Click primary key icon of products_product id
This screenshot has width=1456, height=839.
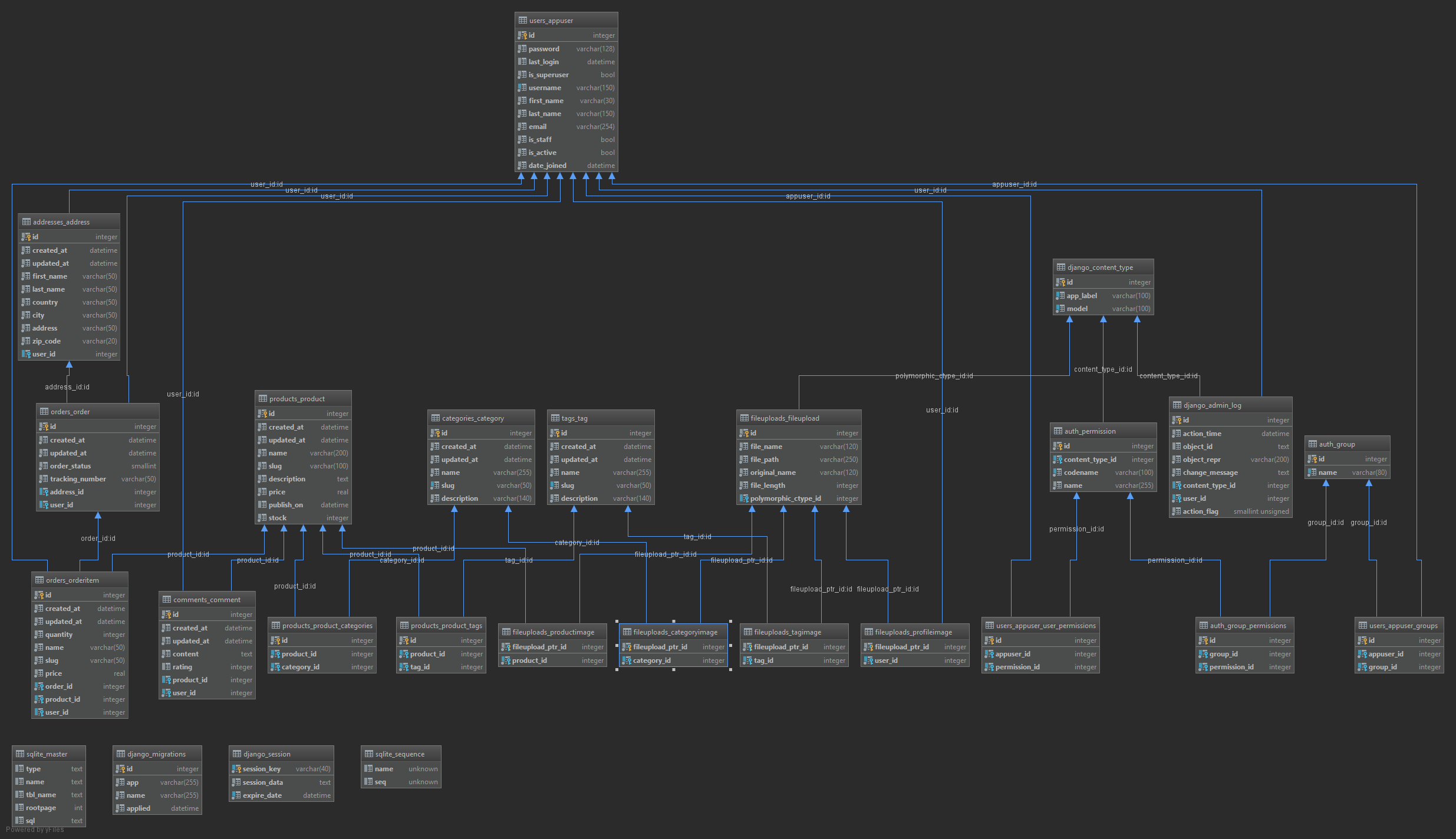(263, 414)
